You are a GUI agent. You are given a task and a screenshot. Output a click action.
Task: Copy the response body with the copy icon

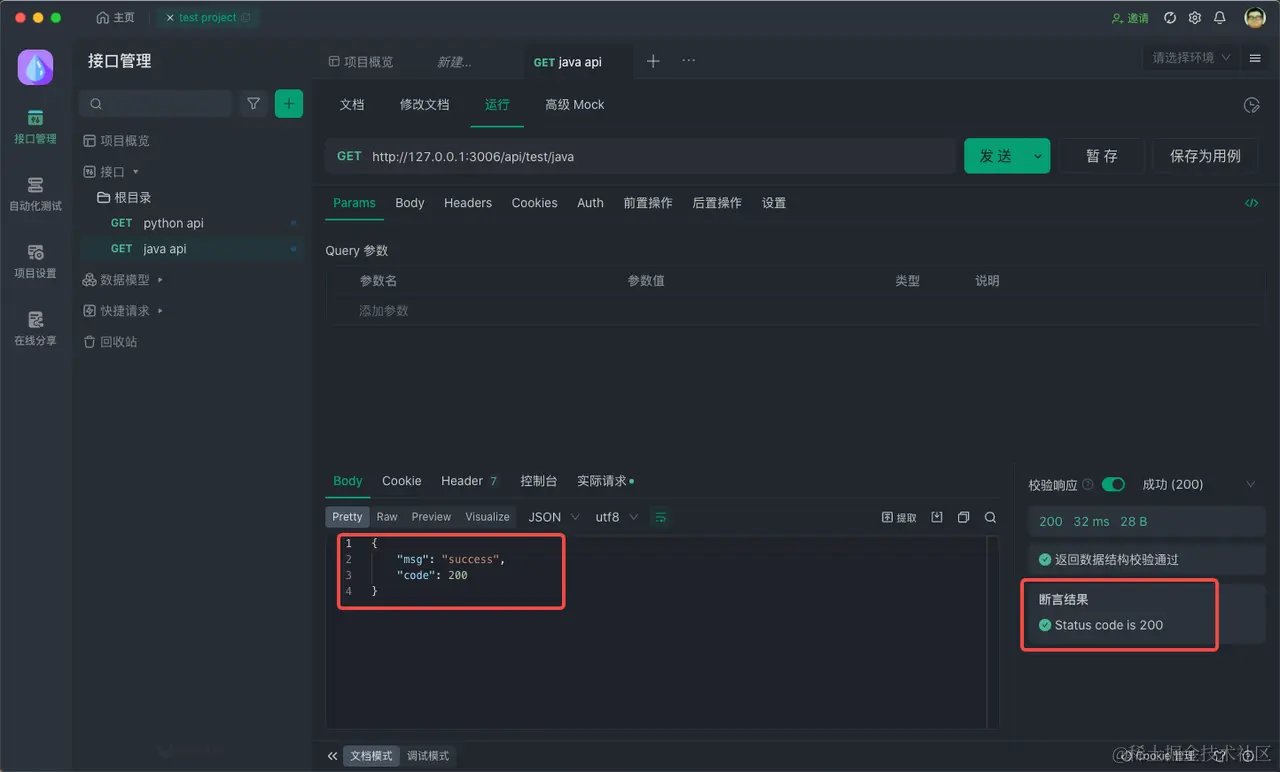point(964,517)
